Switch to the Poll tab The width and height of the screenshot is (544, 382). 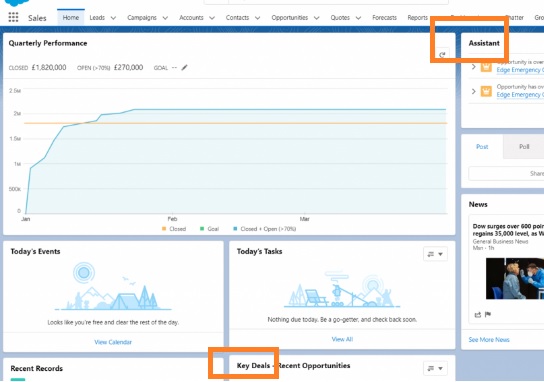(524, 146)
